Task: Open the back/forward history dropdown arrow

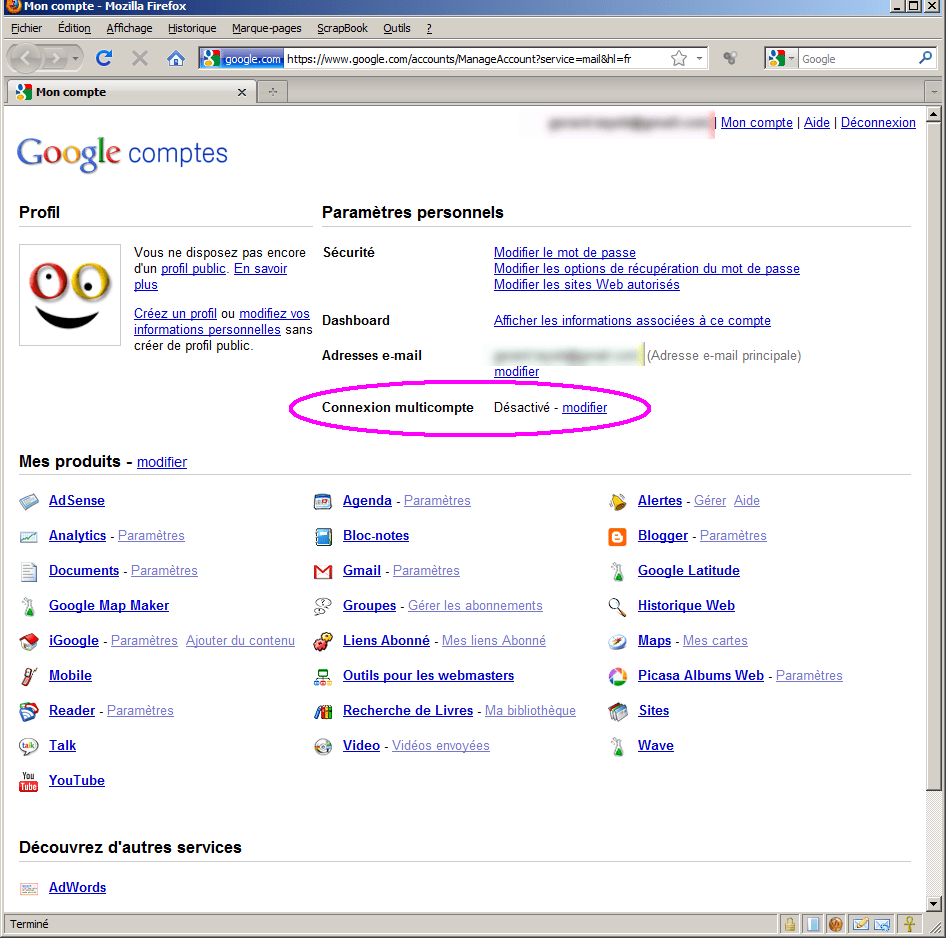Action: (x=75, y=59)
